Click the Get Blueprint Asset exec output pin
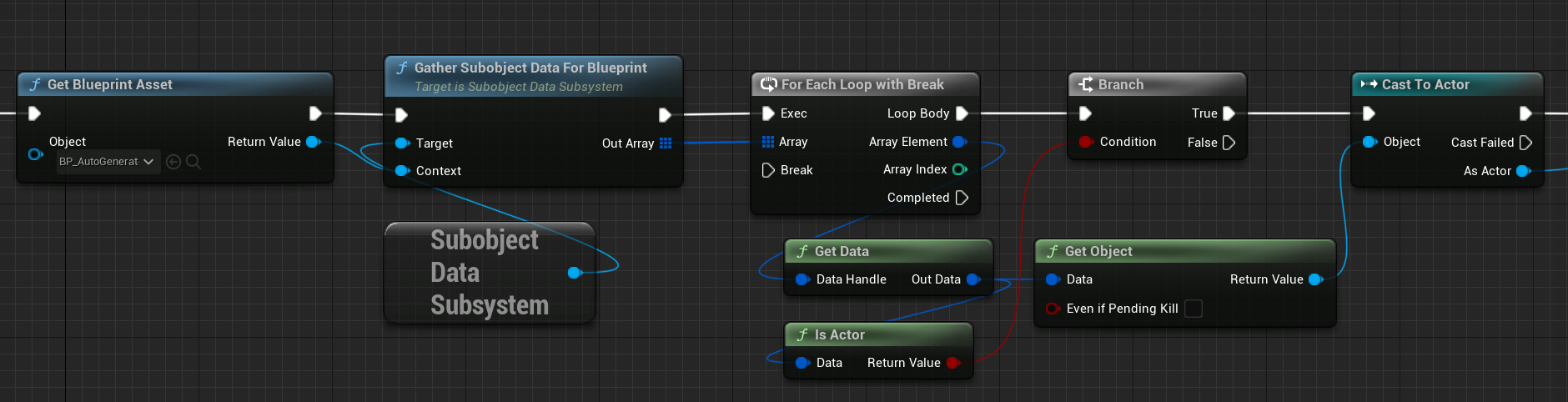 pyautogui.click(x=315, y=113)
